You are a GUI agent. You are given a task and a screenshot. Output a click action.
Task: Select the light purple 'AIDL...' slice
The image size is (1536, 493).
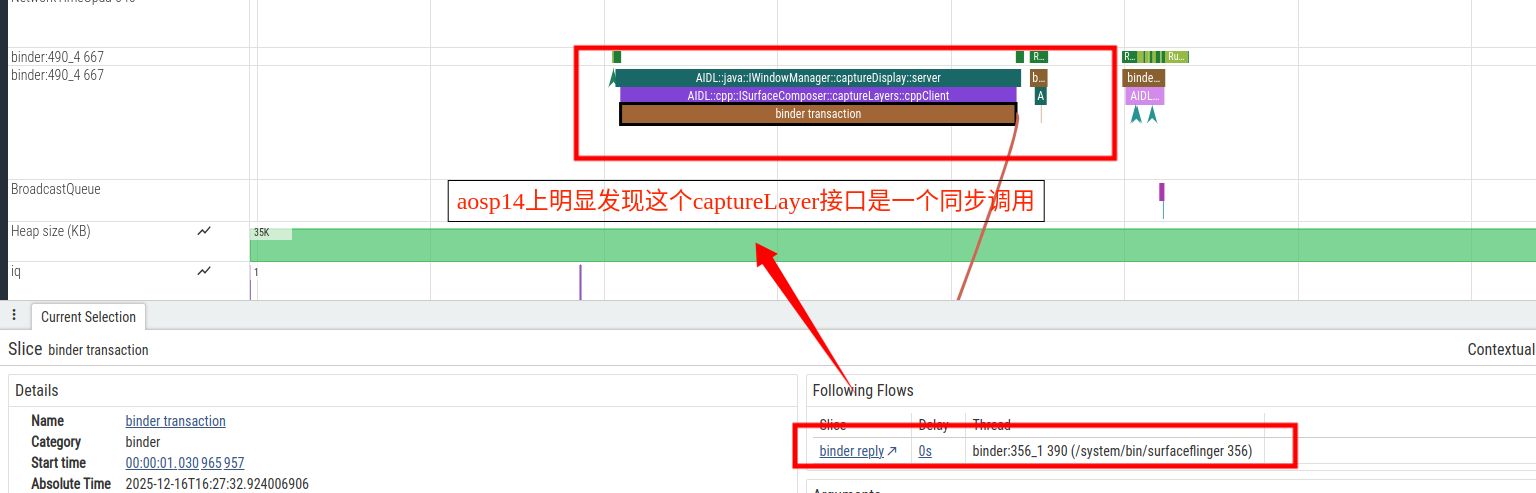1145,96
